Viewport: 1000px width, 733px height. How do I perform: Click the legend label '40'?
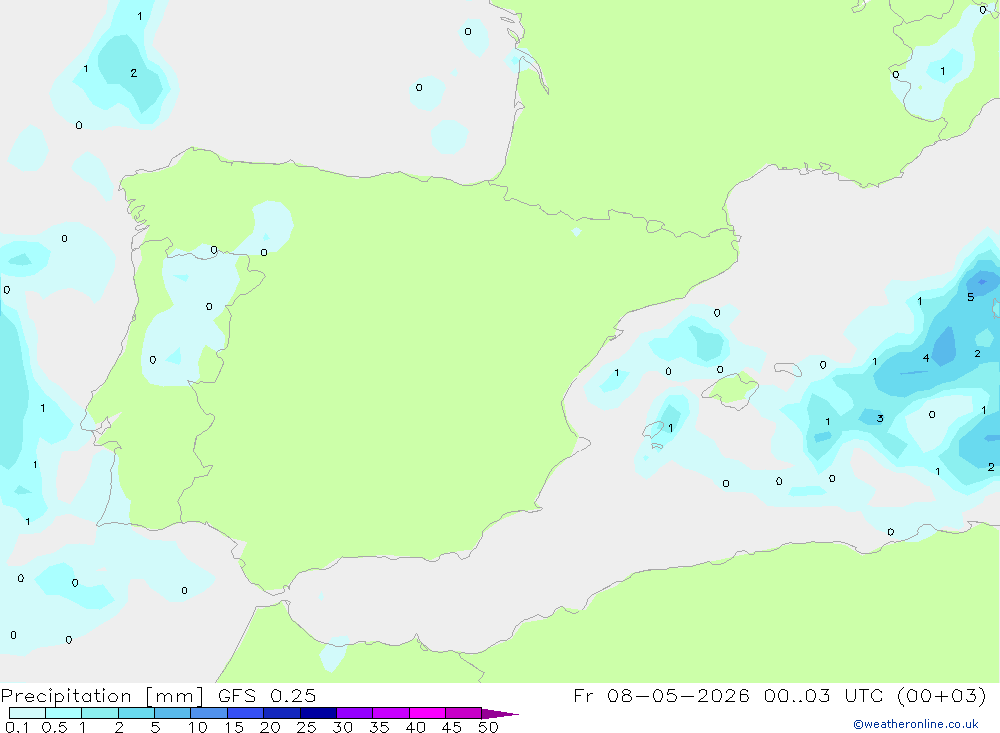tap(415, 727)
